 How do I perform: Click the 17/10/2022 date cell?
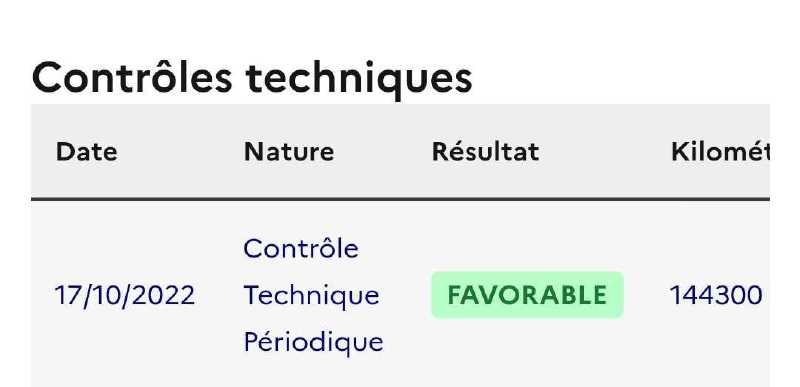coord(125,295)
